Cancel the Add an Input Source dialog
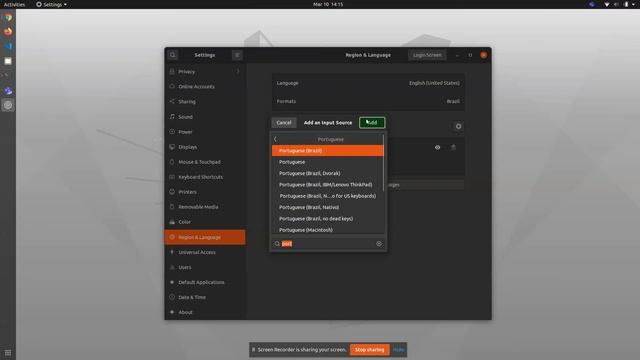The height and width of the screenshot is (360, 640). pyautogui.click(x=284, y=122)
